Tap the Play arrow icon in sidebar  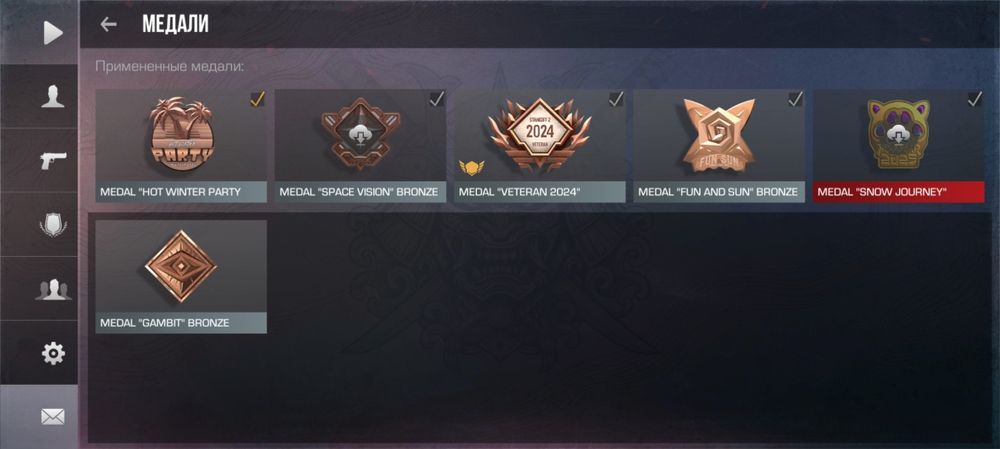coord(53,33)
